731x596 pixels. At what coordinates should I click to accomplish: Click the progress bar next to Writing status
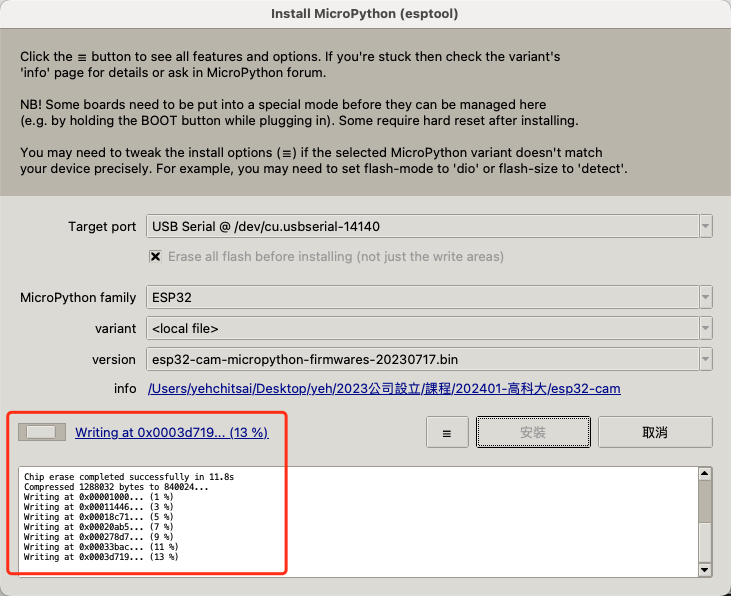[41, 432]
